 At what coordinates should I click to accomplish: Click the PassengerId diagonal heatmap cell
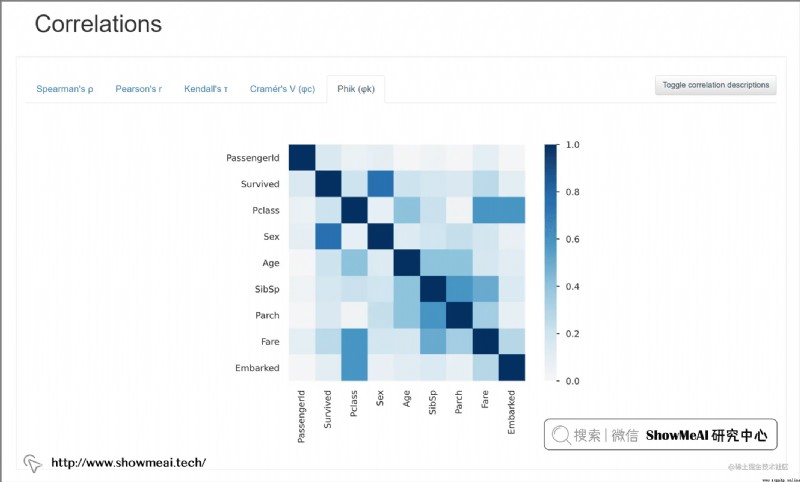click(x=302, y=158)
